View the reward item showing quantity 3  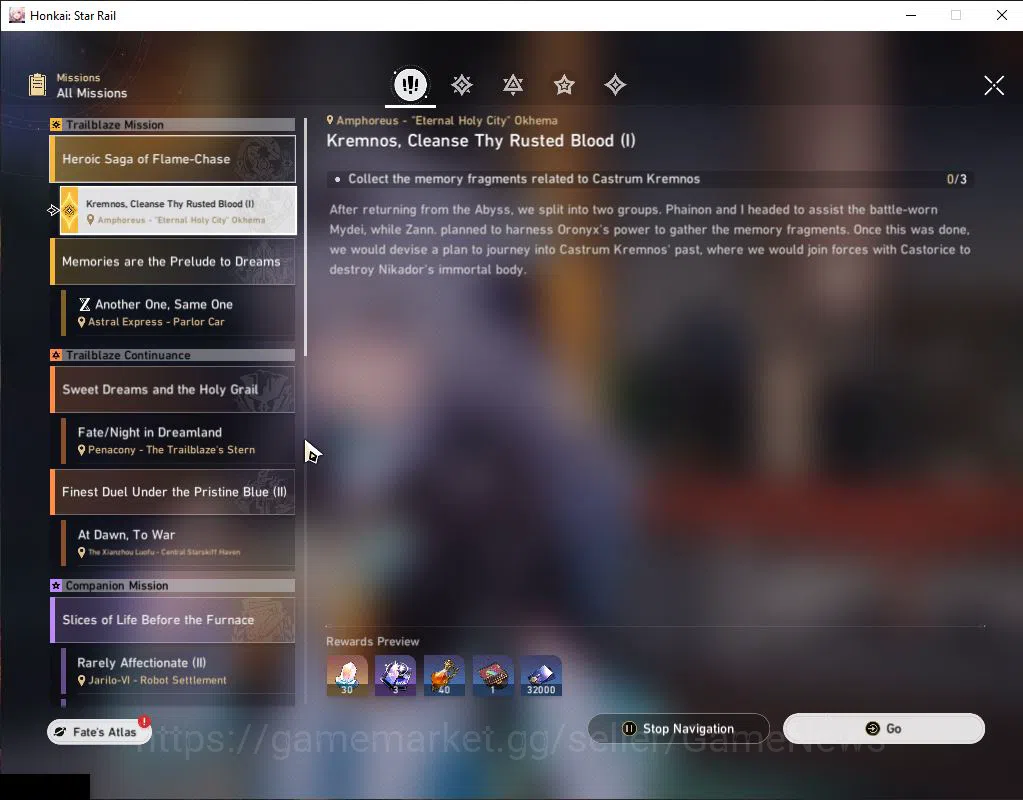tap(395, 675)
